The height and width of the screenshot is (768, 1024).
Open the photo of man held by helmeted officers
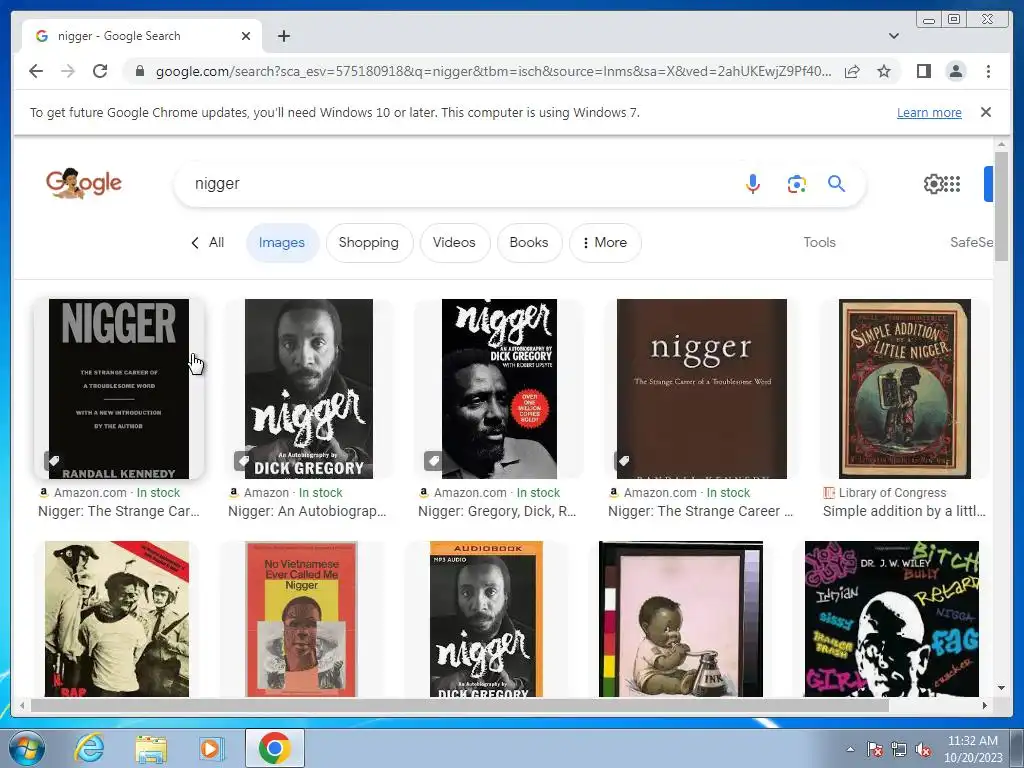(x=117, y=618)
